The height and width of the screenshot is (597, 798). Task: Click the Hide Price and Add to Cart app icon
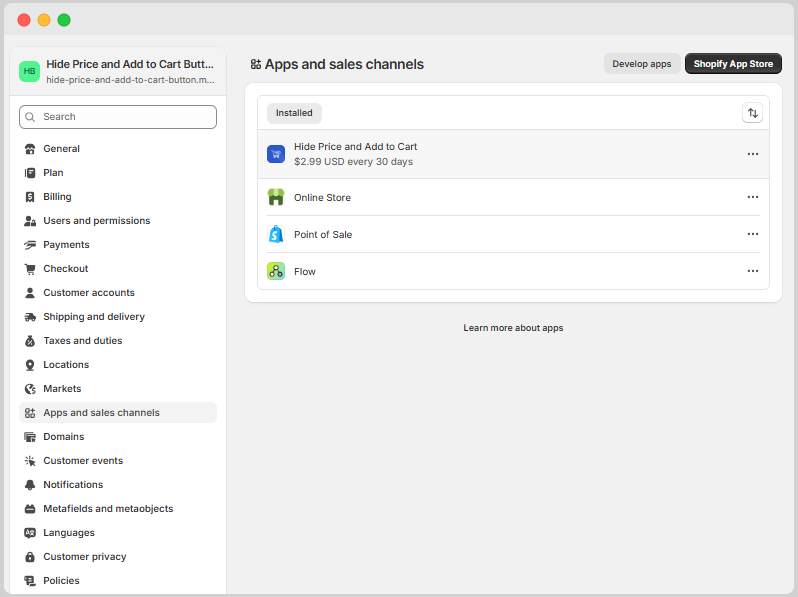[x=276, y=154]
